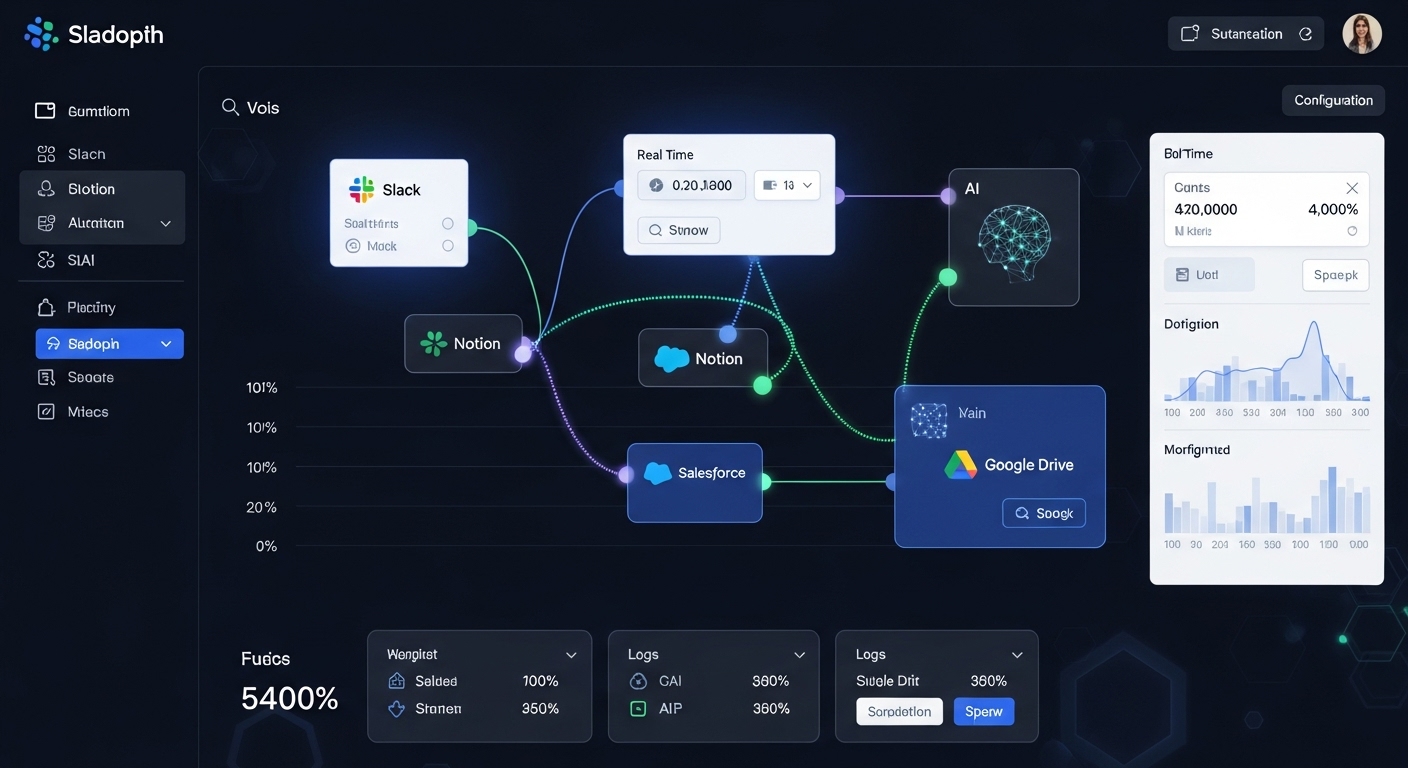The width and height of the screenshot is (1408, 768).
Task: Click the Sladopth logo icon
Action: click(x=41, y=35)
